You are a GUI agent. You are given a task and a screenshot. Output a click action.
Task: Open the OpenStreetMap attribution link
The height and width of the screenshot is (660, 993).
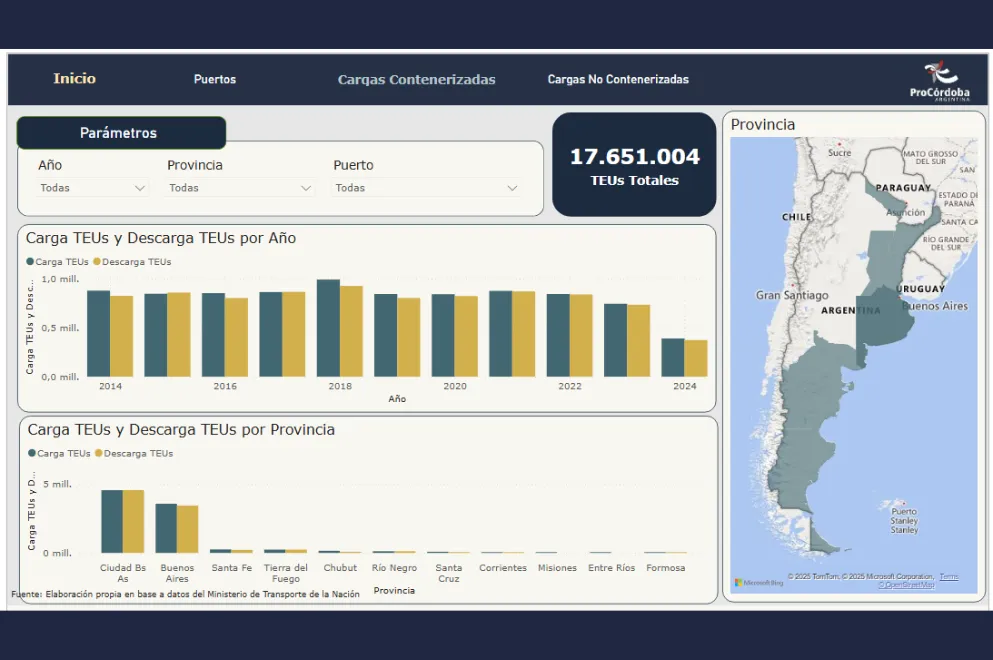point(907,585)
